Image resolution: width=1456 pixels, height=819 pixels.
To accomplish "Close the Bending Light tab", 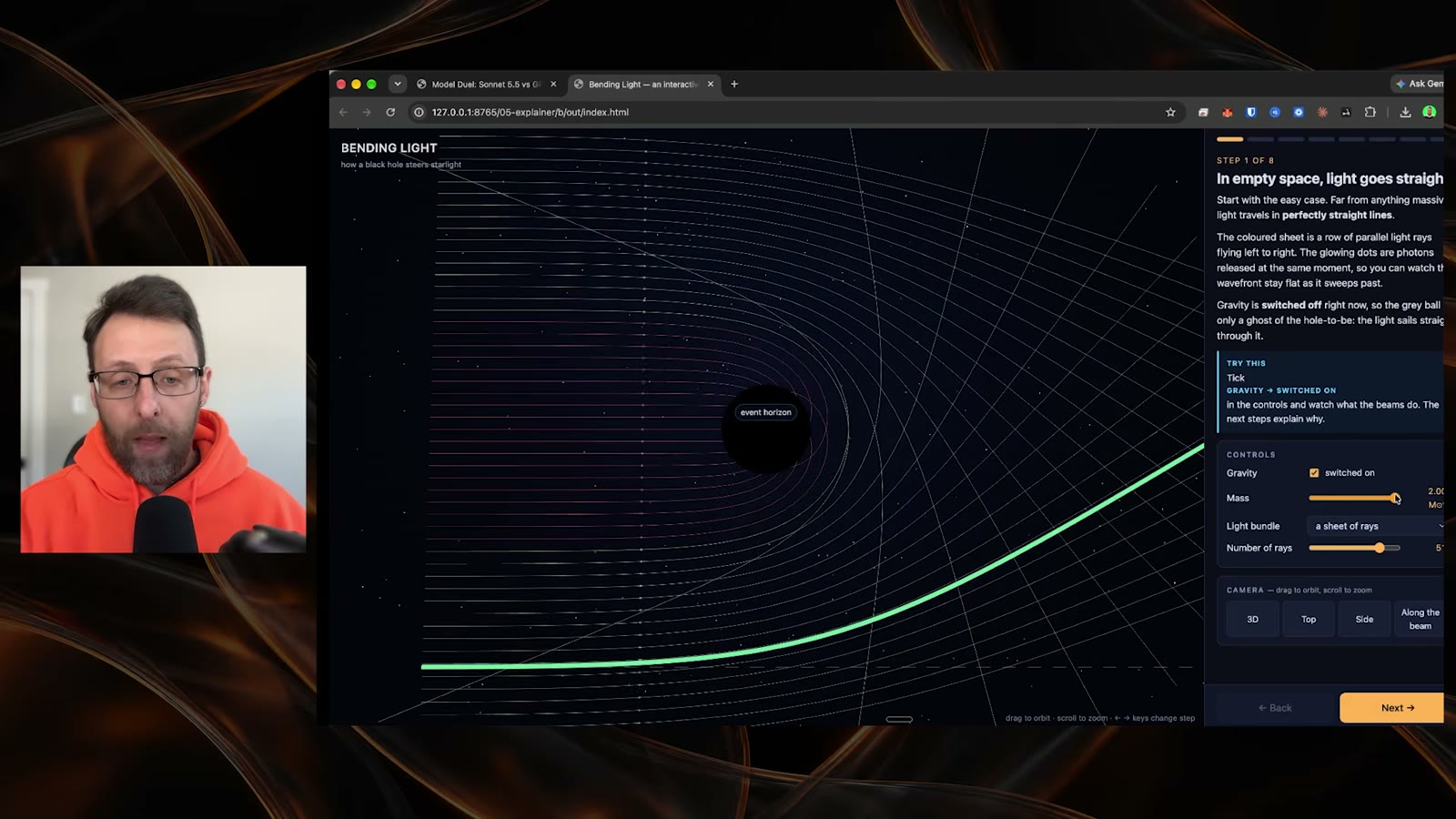I will click(711, 84).
